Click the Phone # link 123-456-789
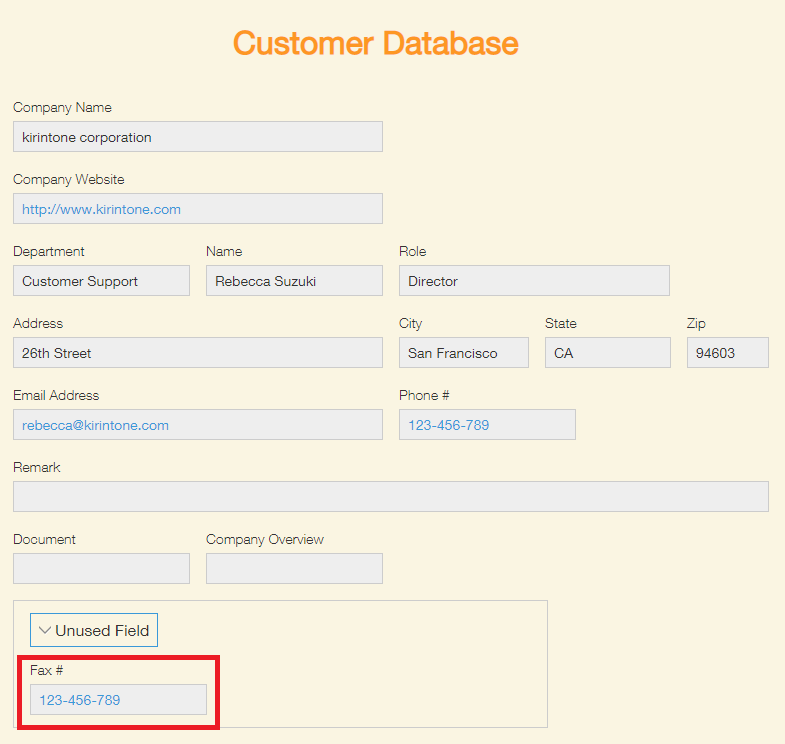Screen dimensions: 785x744 click(448, 425)
